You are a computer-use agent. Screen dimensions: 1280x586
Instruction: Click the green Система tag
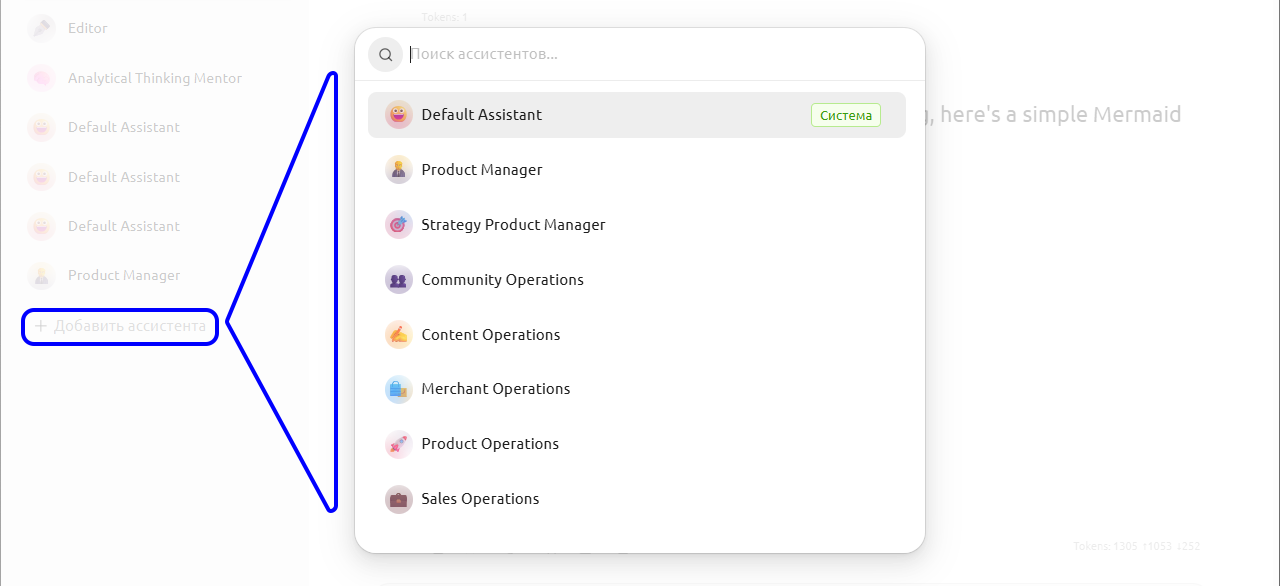pyautogui.click(x=846, y=115)
